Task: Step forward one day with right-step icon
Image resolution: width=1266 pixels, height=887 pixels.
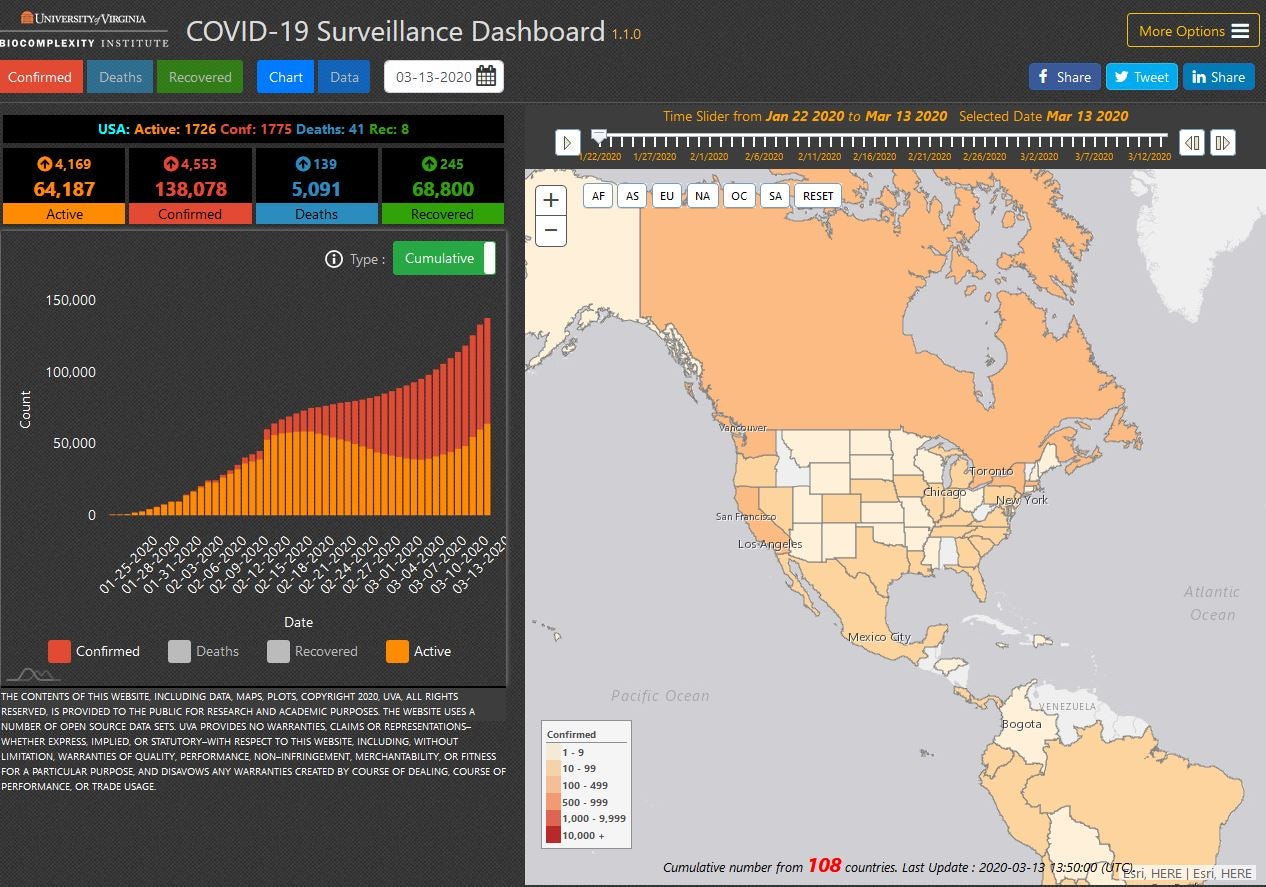Action: 1223,143
